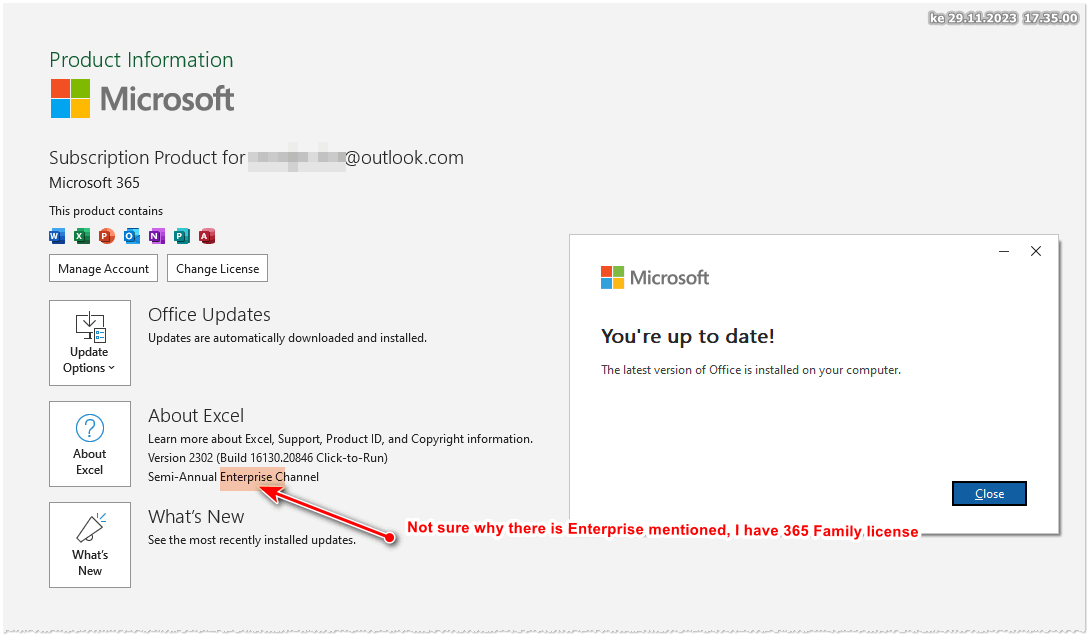1089x642 pixels.
Task: Click the Microsoft logo under Product Information
Action: 142,99
